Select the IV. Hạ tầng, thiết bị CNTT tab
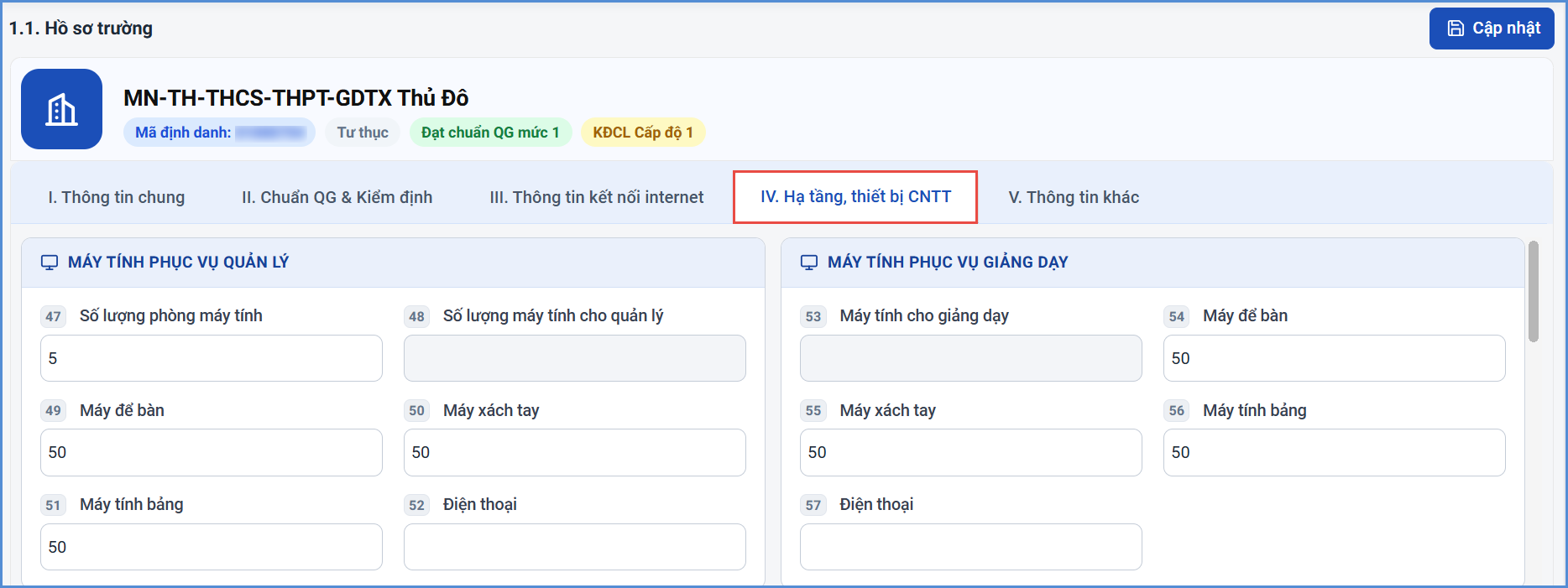This screenshot has width=1568, height=588. click(x=855, y=197)
